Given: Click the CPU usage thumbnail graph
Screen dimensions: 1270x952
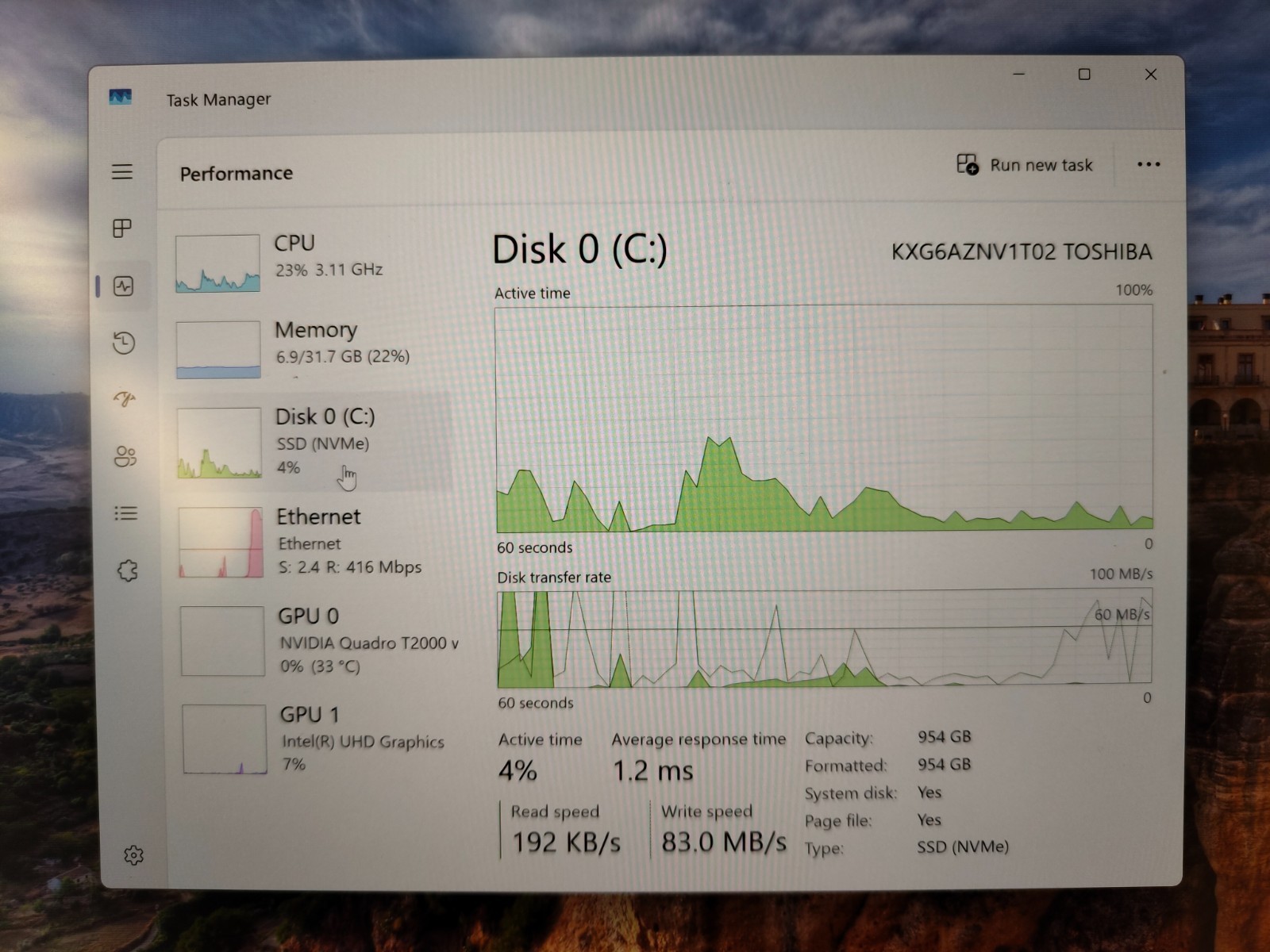Looking at the screenshot, I should click(217, 263).
